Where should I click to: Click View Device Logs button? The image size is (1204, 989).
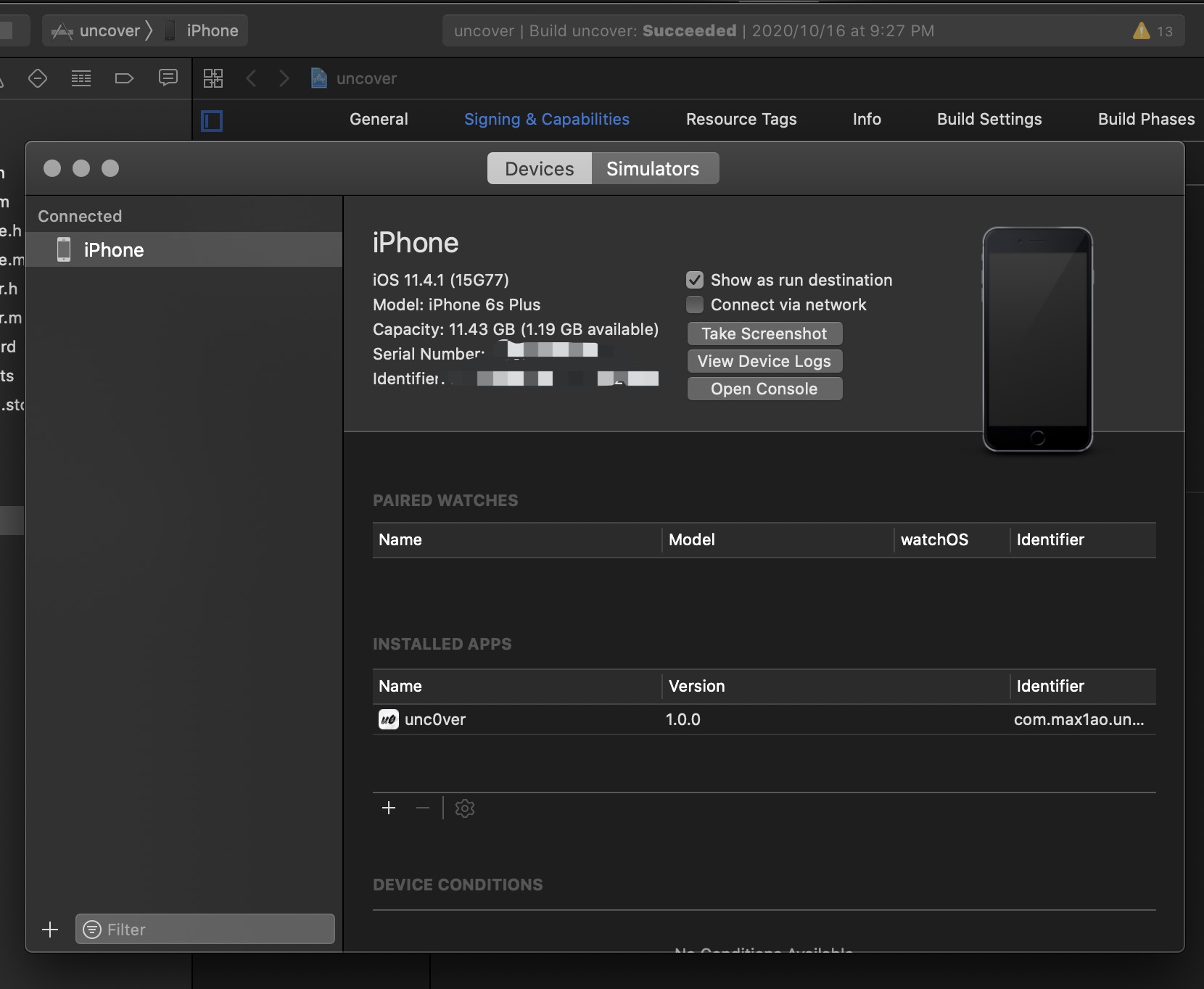[x=764, y=361]
